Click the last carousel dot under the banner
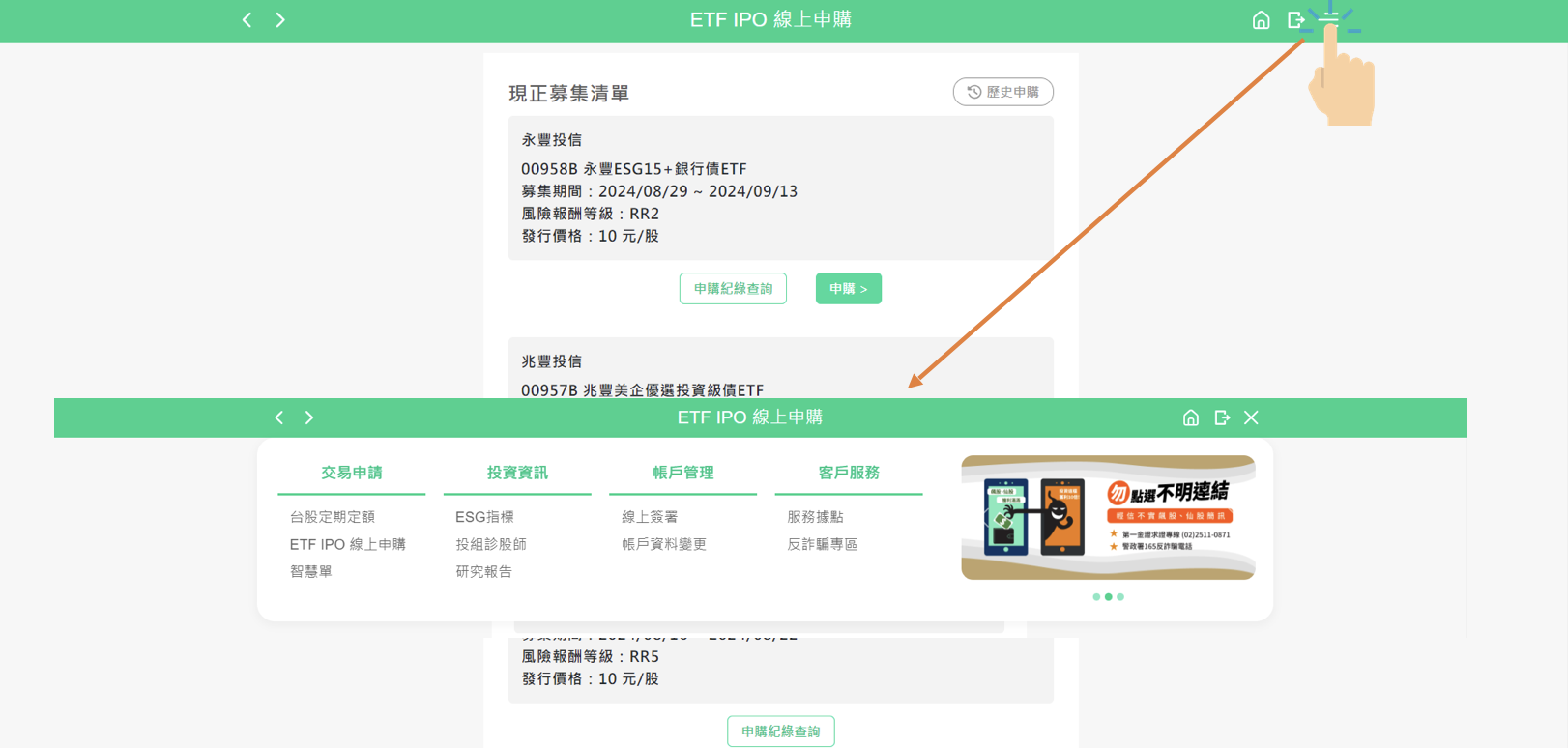Viewport: 1568px width, 748px height. [x=1120, y=597]
